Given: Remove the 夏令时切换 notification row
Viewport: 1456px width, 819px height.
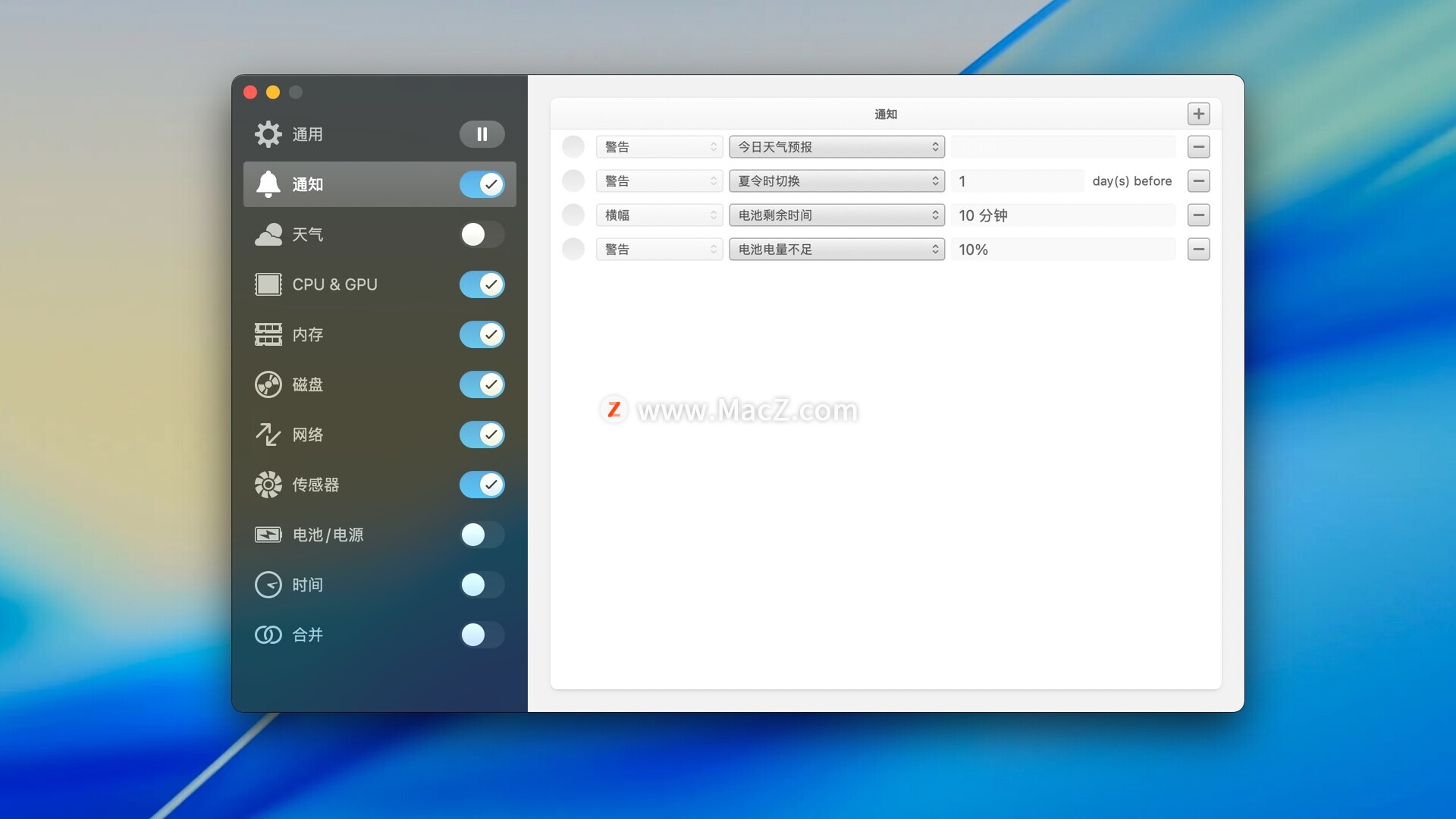Looking at the screenshot, I should tap(1198, 181).
